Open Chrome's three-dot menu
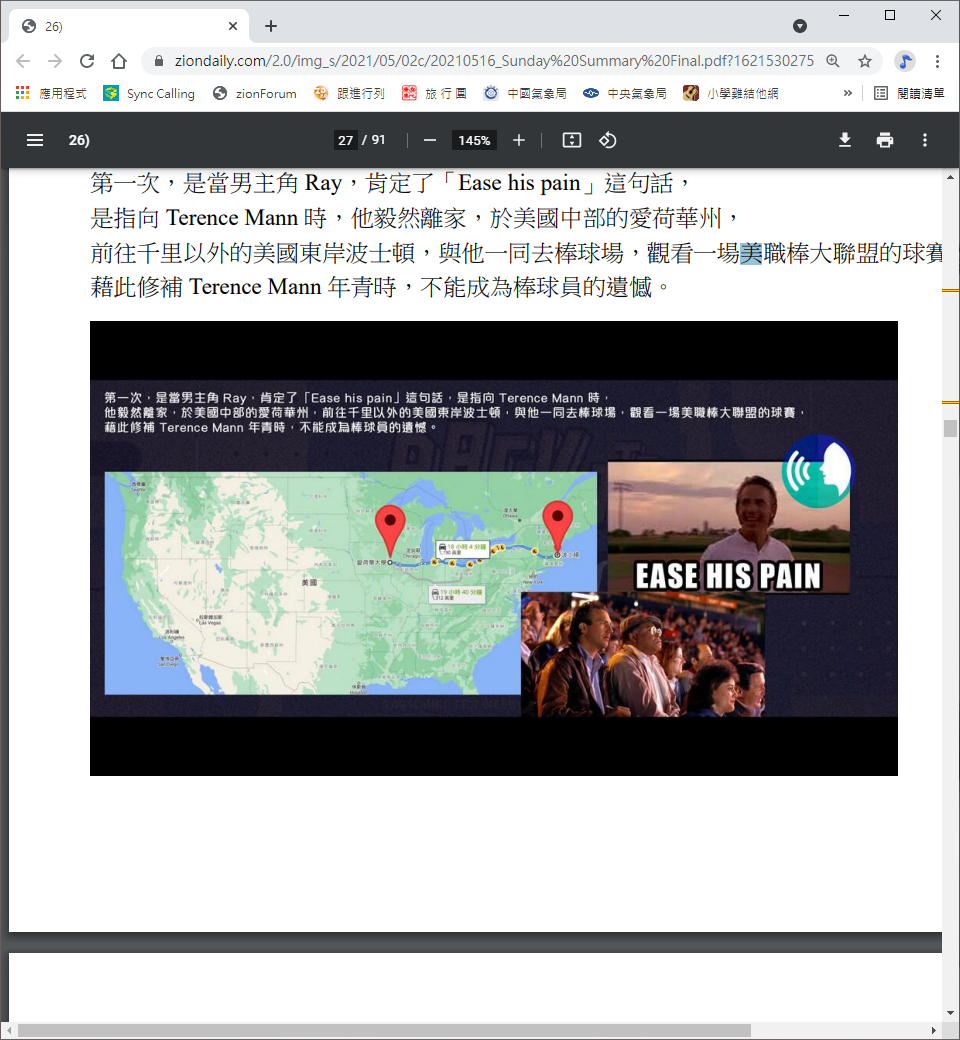Screen dimensions: 960x1040 click(x=937, y=61)
